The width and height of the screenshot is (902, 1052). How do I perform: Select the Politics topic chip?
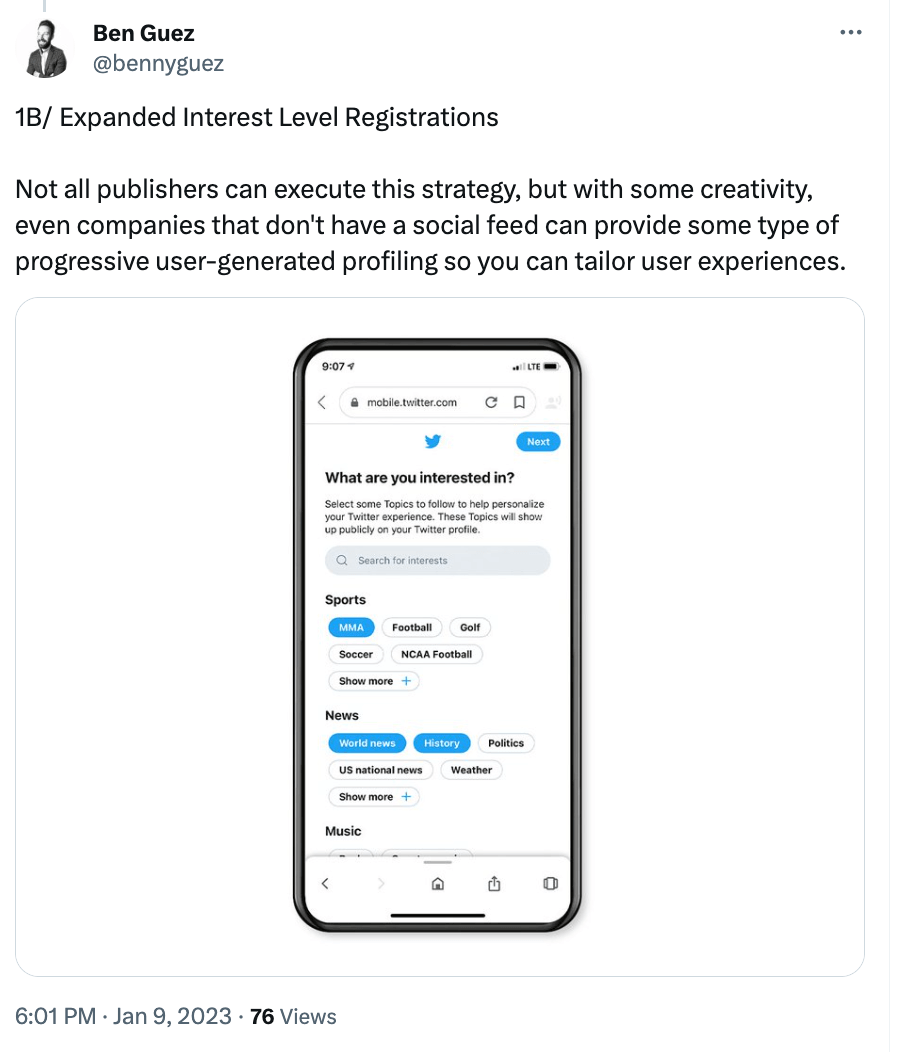pos(506,743)
